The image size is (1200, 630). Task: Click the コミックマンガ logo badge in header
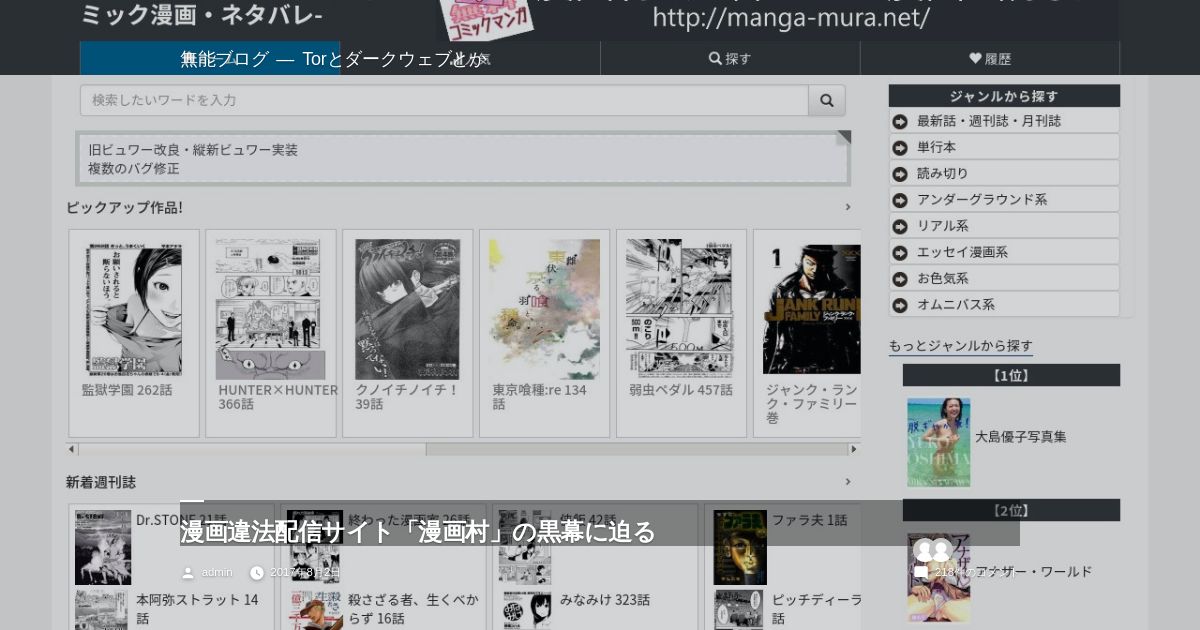click(x=489, y=20)
